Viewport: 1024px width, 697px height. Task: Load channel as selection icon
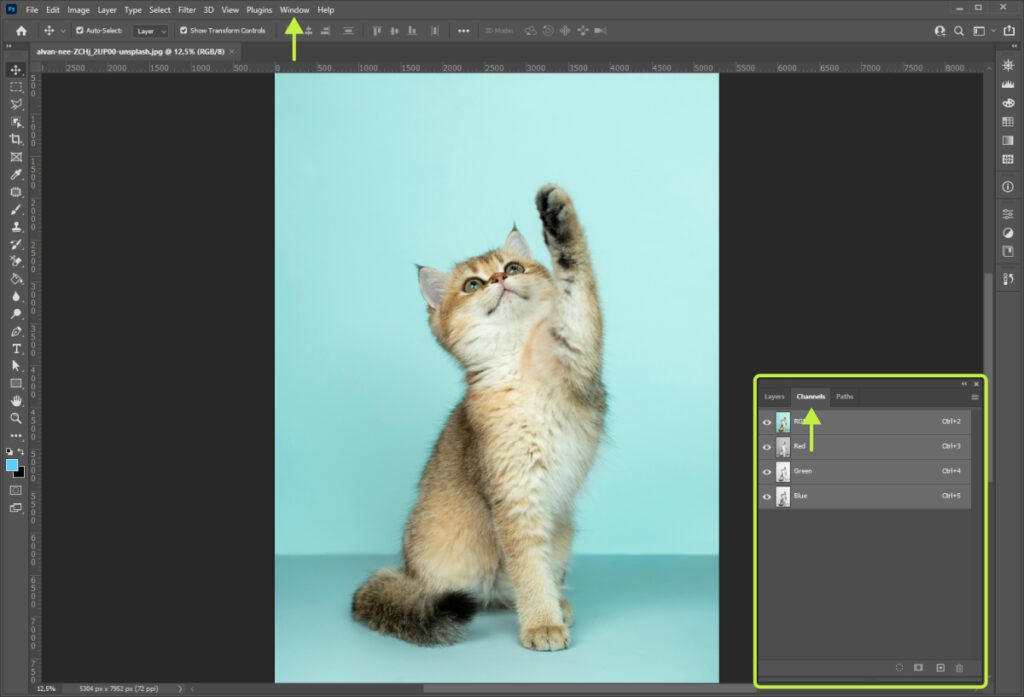[x=899, y=668]
